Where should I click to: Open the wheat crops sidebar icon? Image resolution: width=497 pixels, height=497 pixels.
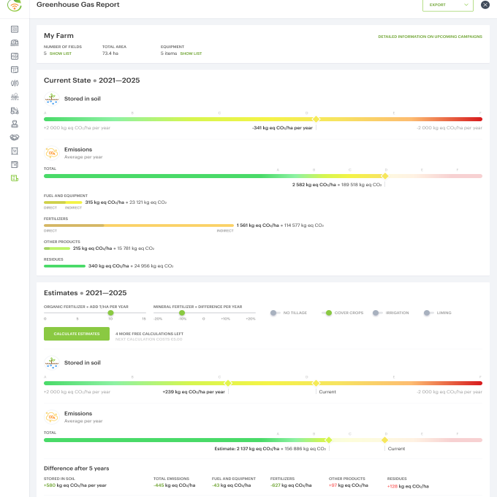tap(15, 83)
